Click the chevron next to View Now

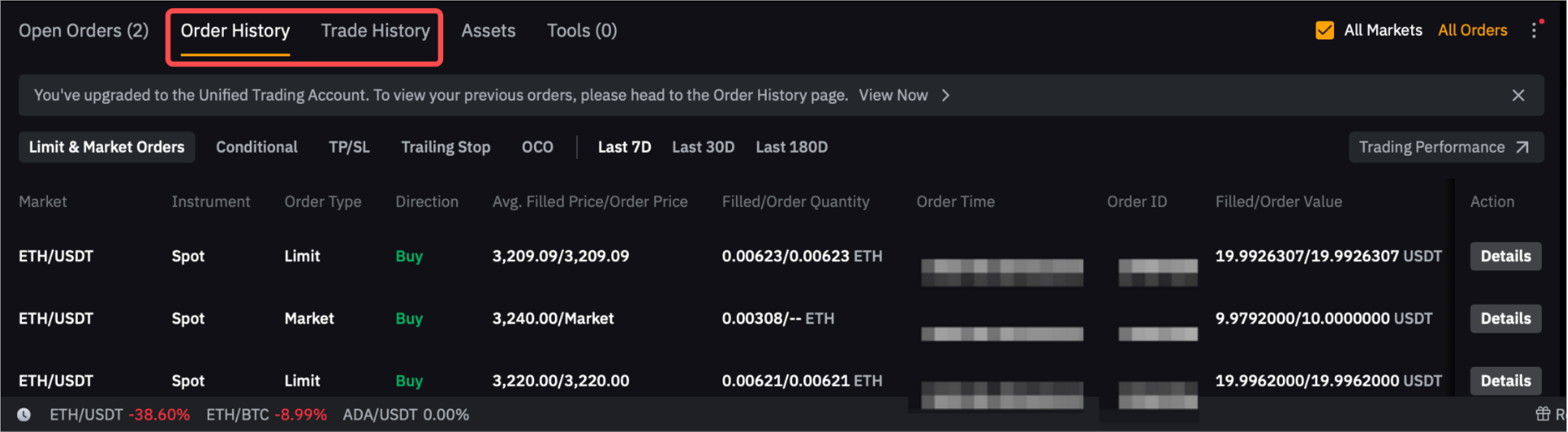(x=945, y=96)
